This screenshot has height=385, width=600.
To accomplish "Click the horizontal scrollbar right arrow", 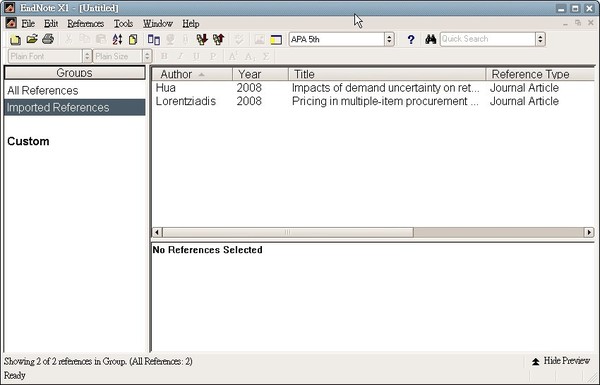I will click(589, 232).
